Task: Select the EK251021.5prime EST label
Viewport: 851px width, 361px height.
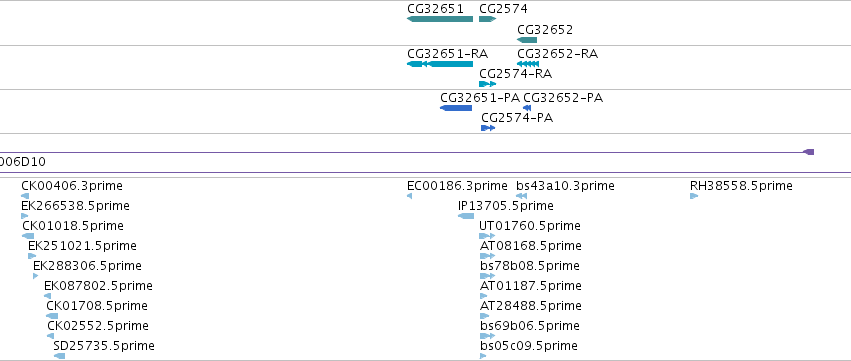Action: click(x=82, y=246)
